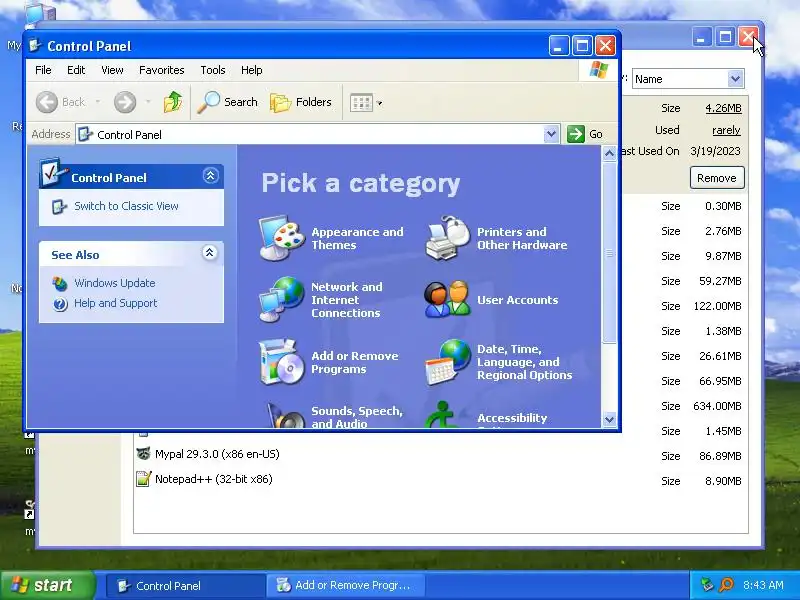Expand the Address bar dropdown
The image size is (800, 600).
(551, 134)
